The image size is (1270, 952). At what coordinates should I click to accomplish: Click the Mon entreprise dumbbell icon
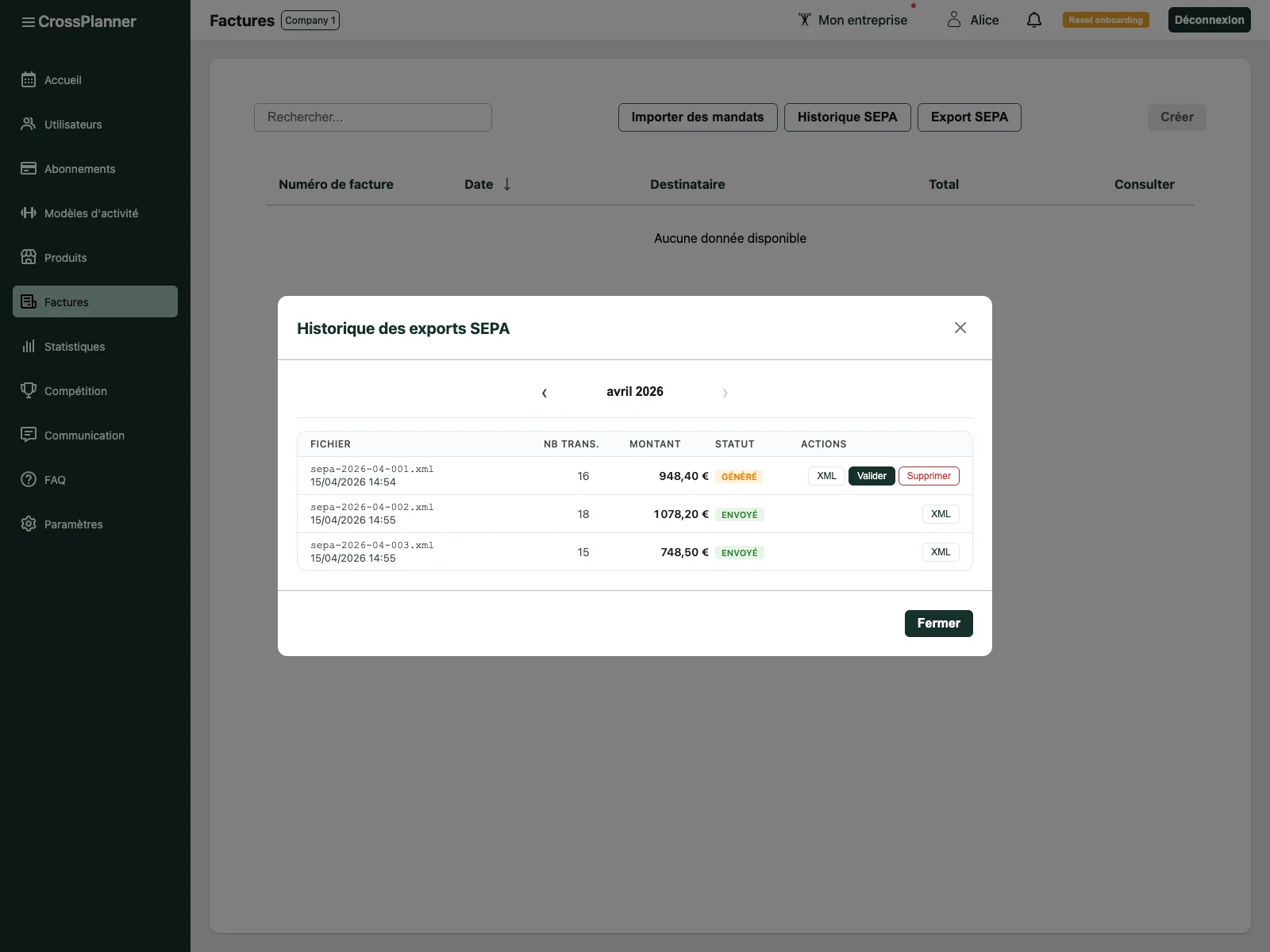[x=804, y=20]
